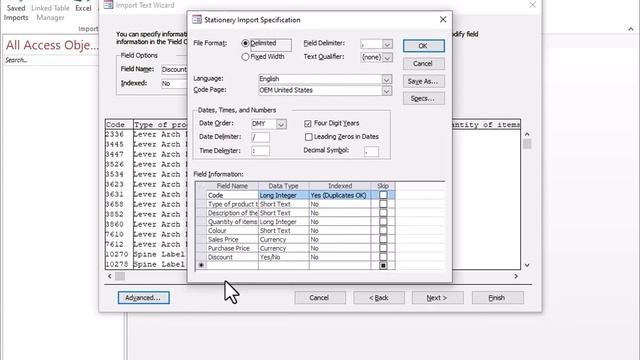Screen dimensions: 640x360
Task: Click scroll left arrow in preview
Action: coord(110,276)
